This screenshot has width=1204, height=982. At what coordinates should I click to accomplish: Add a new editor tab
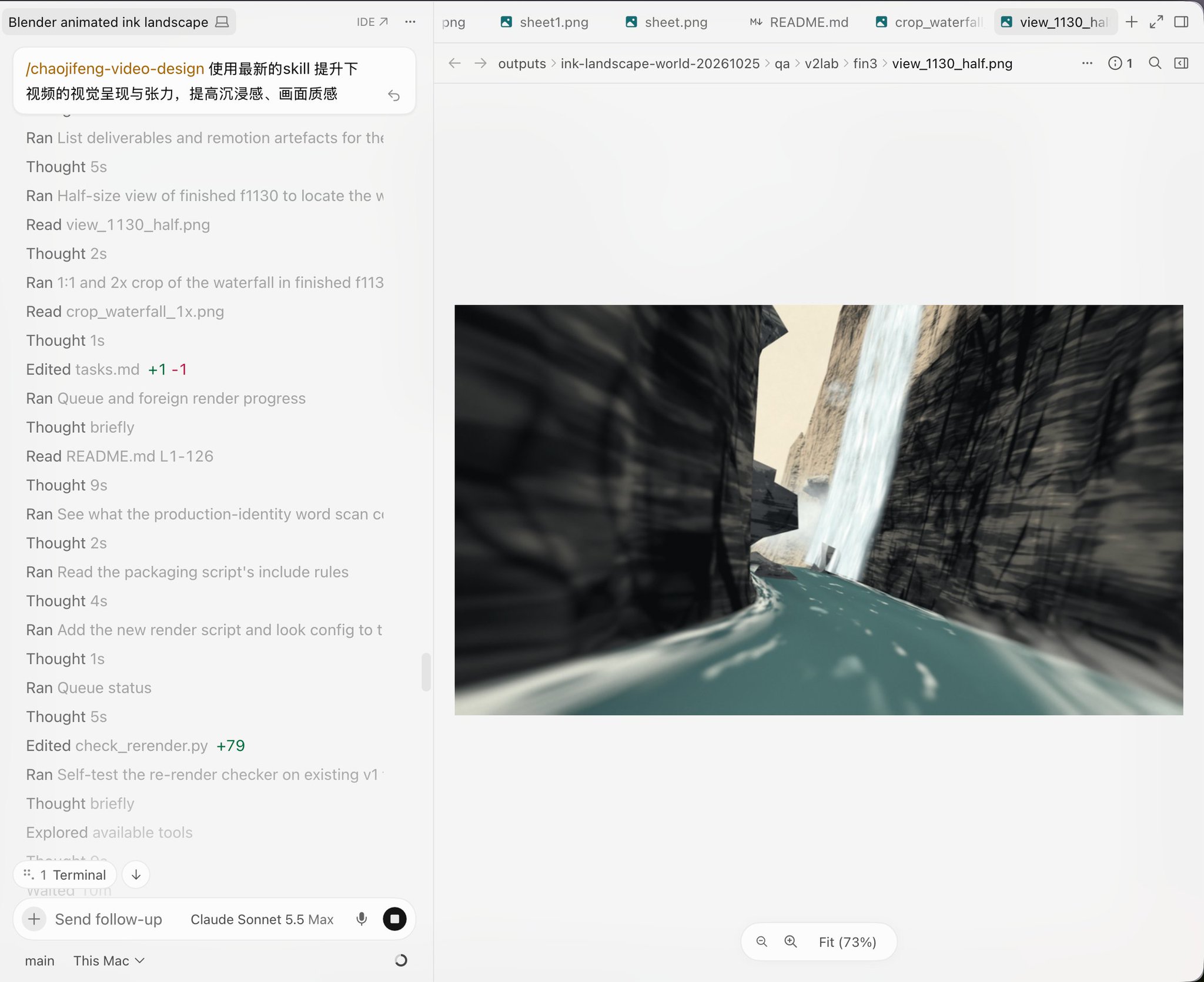1131,22
